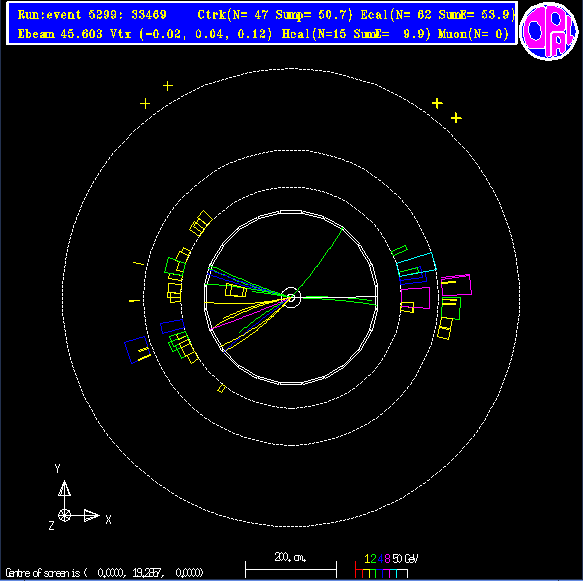Viewport: 583px width, 581px height.
Task: Select the Ecal summary in header
Action: click(x=438, y=15)
